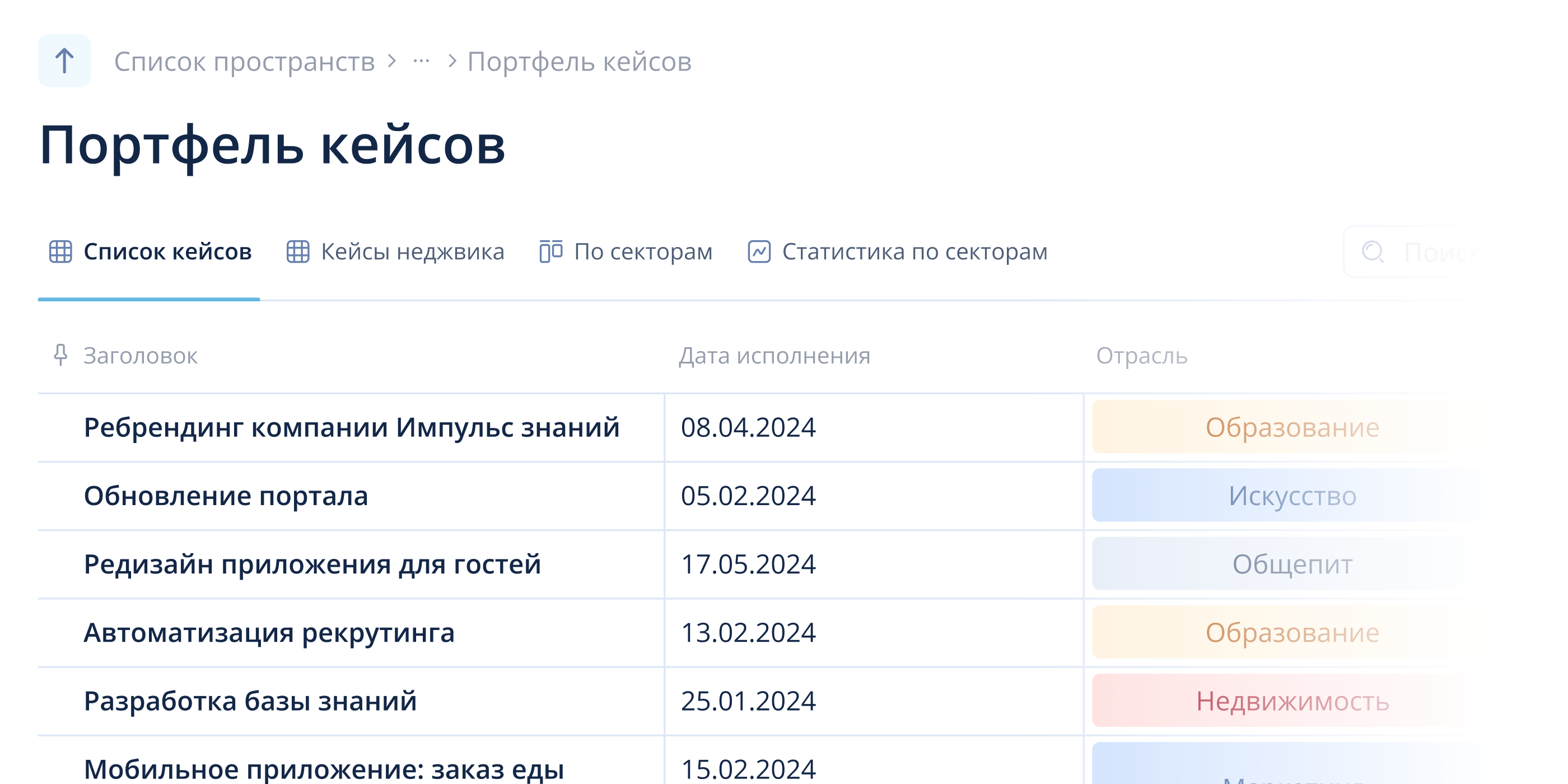Click Образование tag in Автоматизация рекрутинга row
This screenshot has width=1568, height=784.
point(1292,632)
